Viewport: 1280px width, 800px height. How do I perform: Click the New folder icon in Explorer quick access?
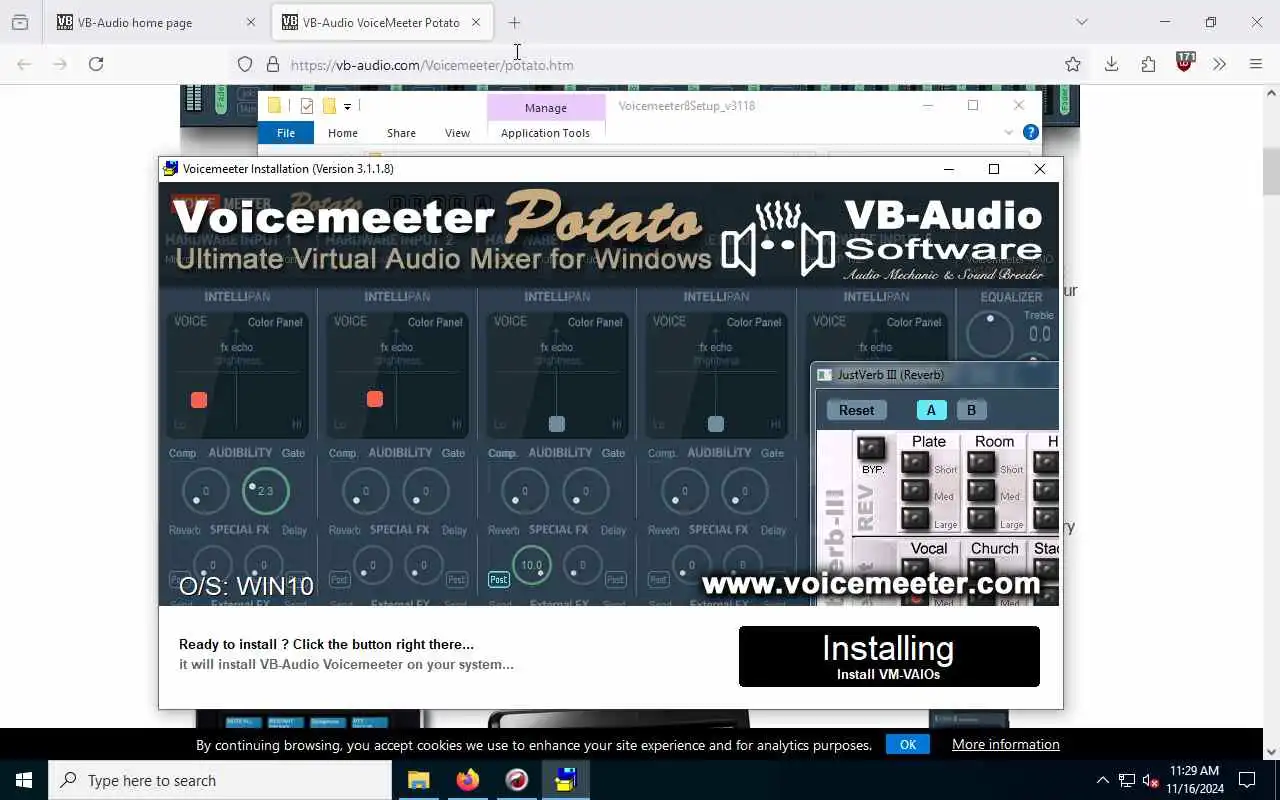pos(328,106)
